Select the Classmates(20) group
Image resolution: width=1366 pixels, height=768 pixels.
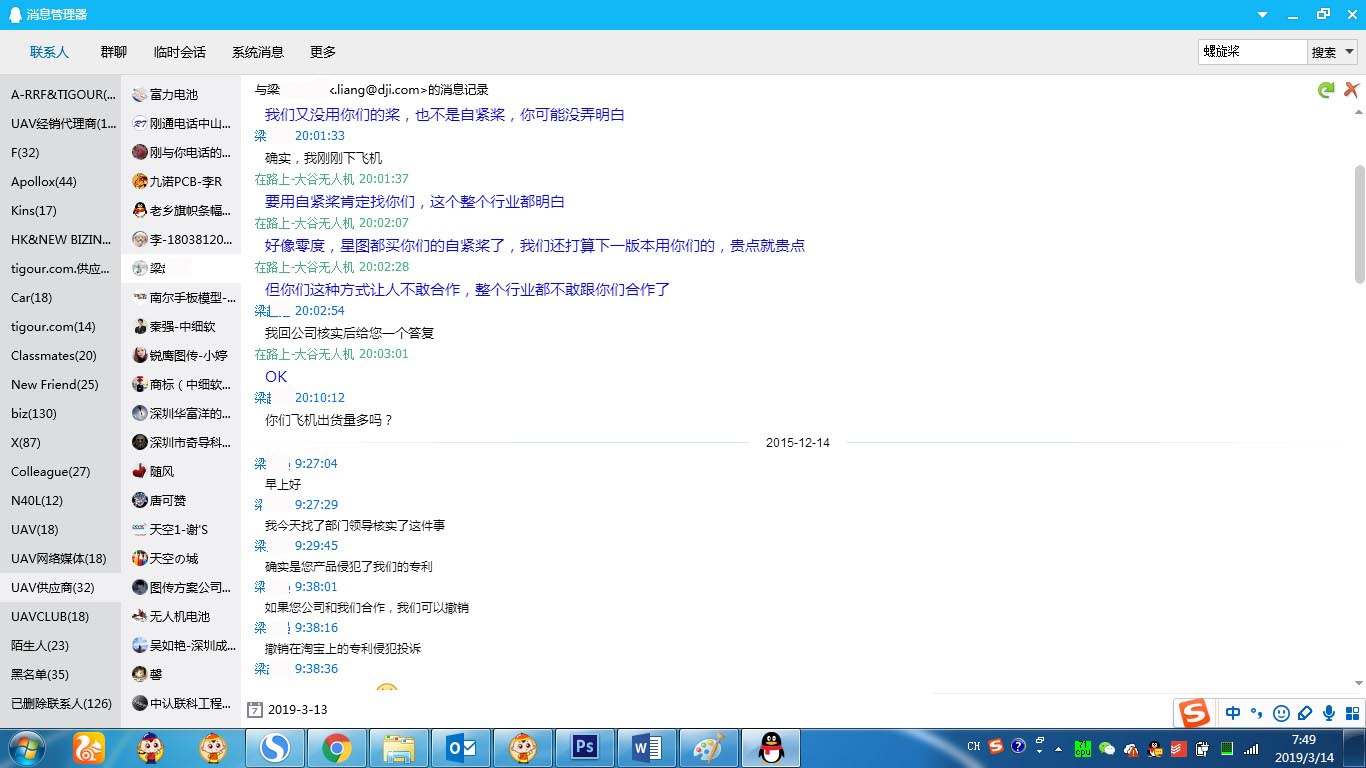60,355
